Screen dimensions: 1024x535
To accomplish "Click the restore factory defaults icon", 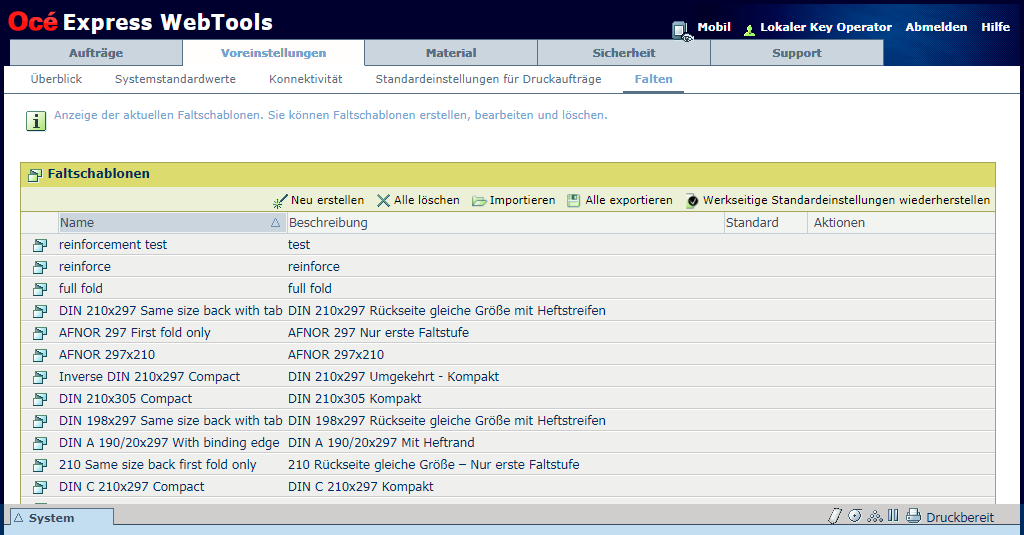I will pyautogui.click(x=692, y=201).
